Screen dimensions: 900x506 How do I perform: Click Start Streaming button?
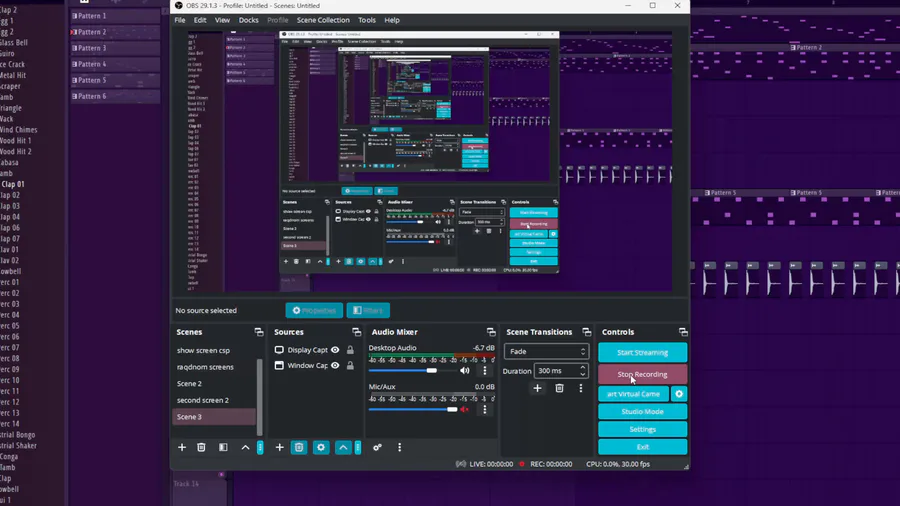click(x=642, y=353)
